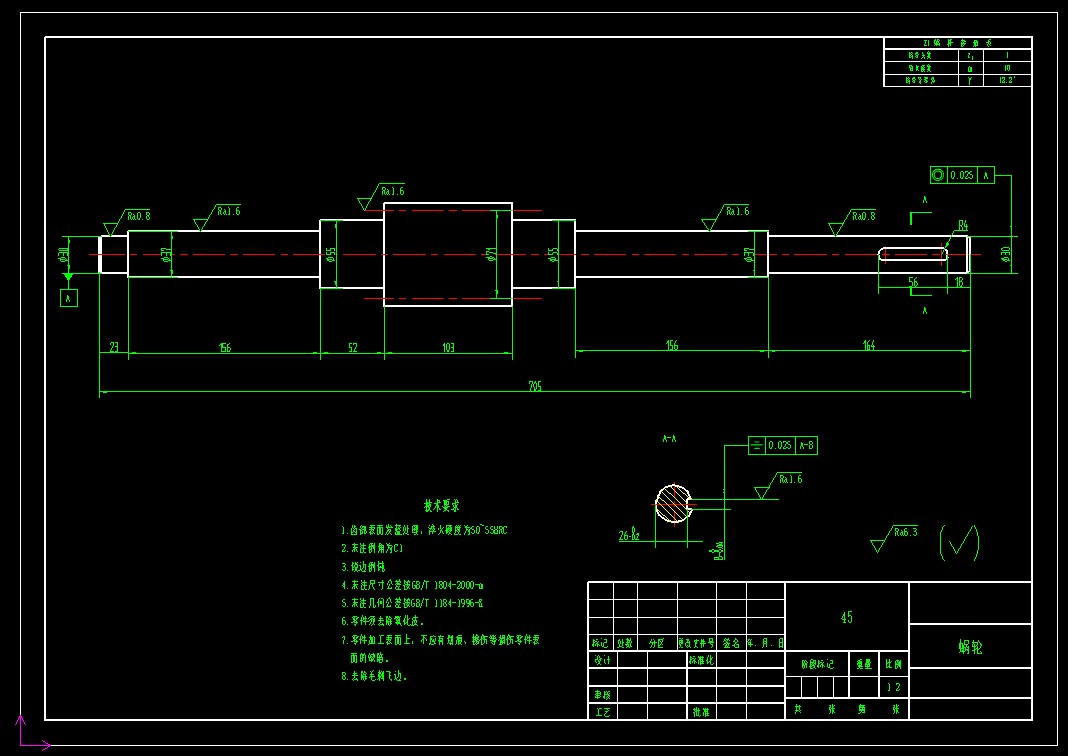Click the 标记 cell in title block
Image resolution: width=1068 pixels, height=756 pixels.
600,643
